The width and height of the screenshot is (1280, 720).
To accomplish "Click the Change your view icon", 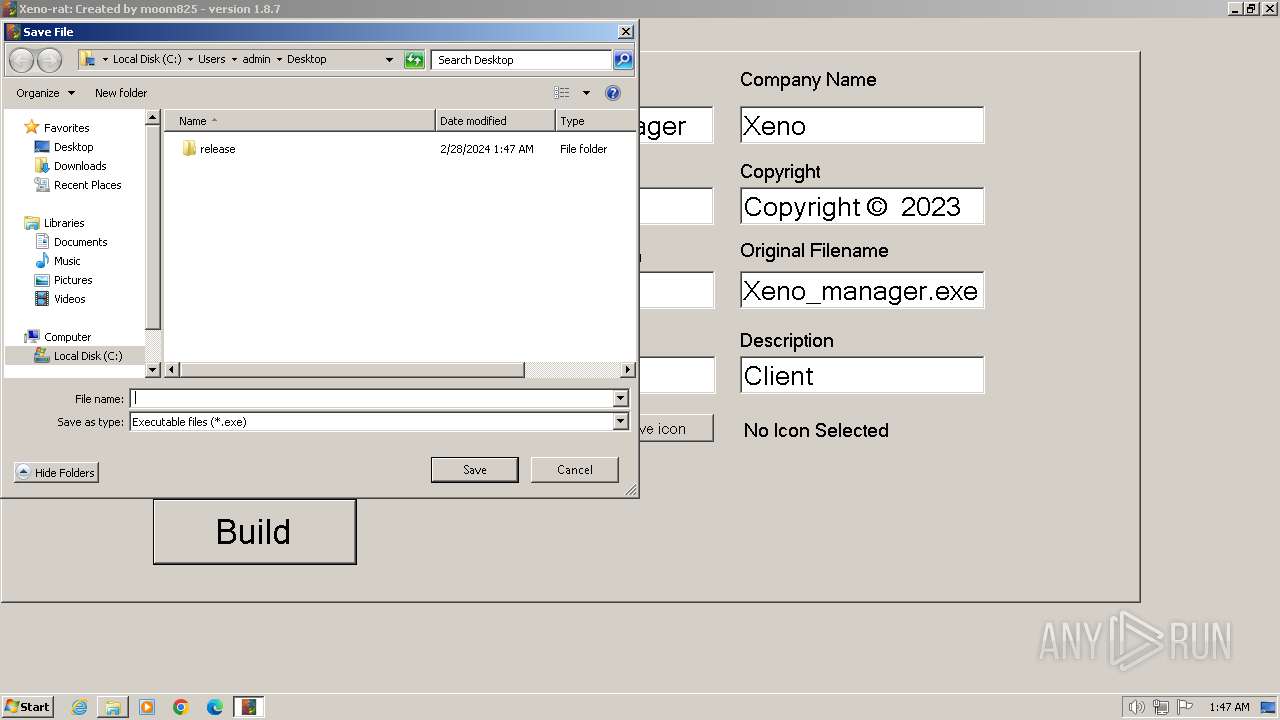I will tap(562, 93).
